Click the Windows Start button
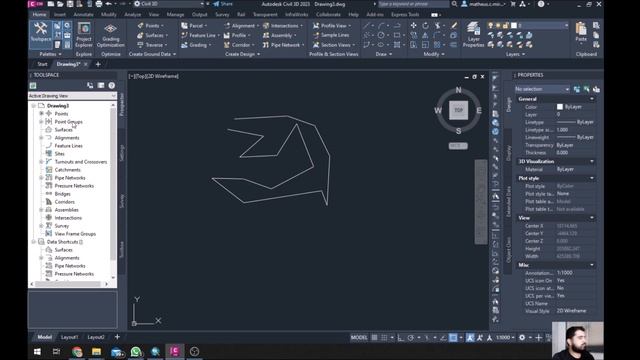This screenshot has height=360, width=640. point(37,351)
